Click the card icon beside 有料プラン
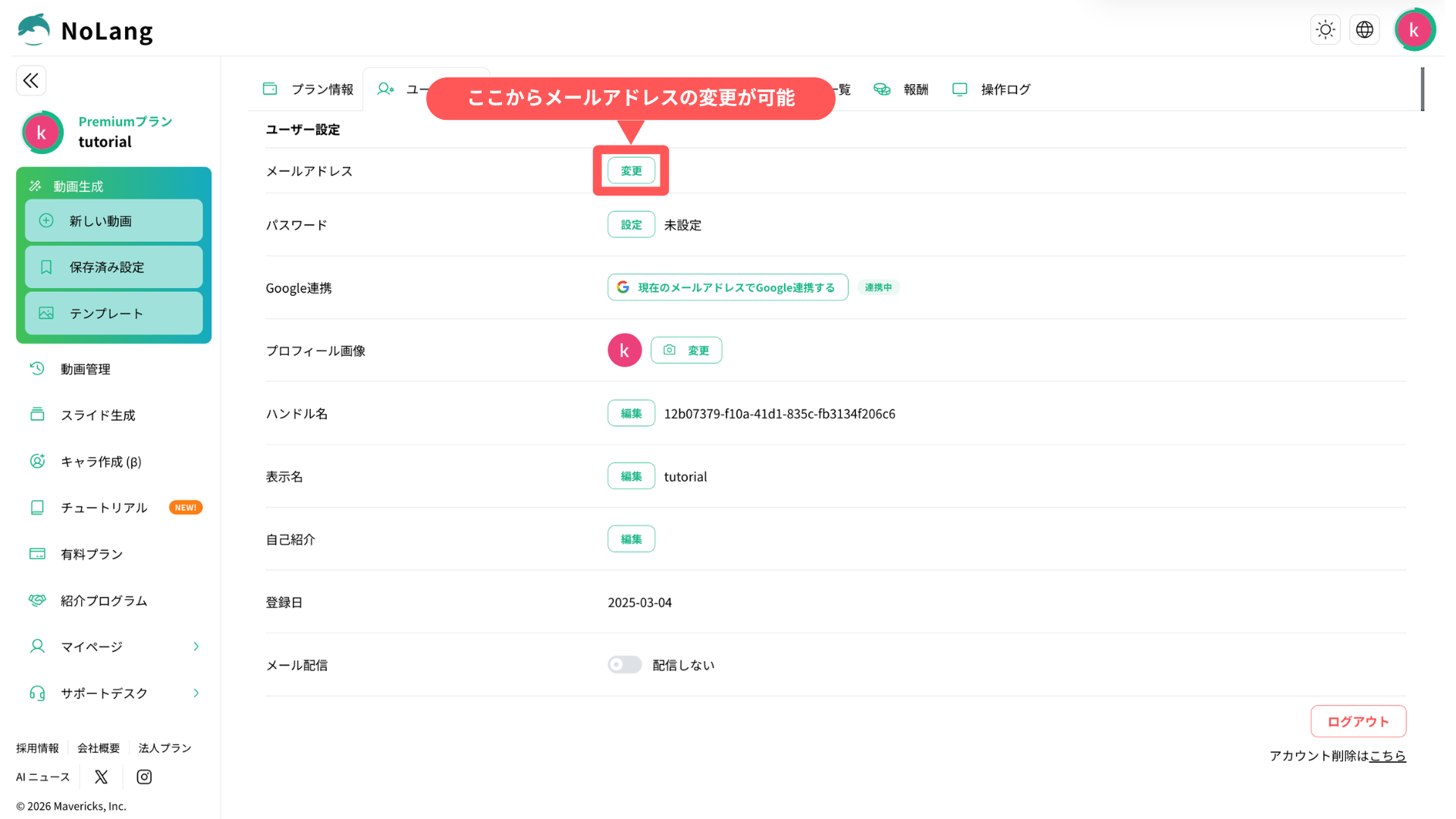 coord(37,554)
